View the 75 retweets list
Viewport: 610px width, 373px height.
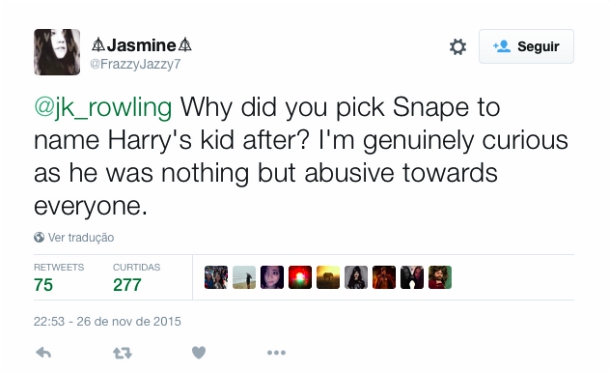[x=58, y=278]
